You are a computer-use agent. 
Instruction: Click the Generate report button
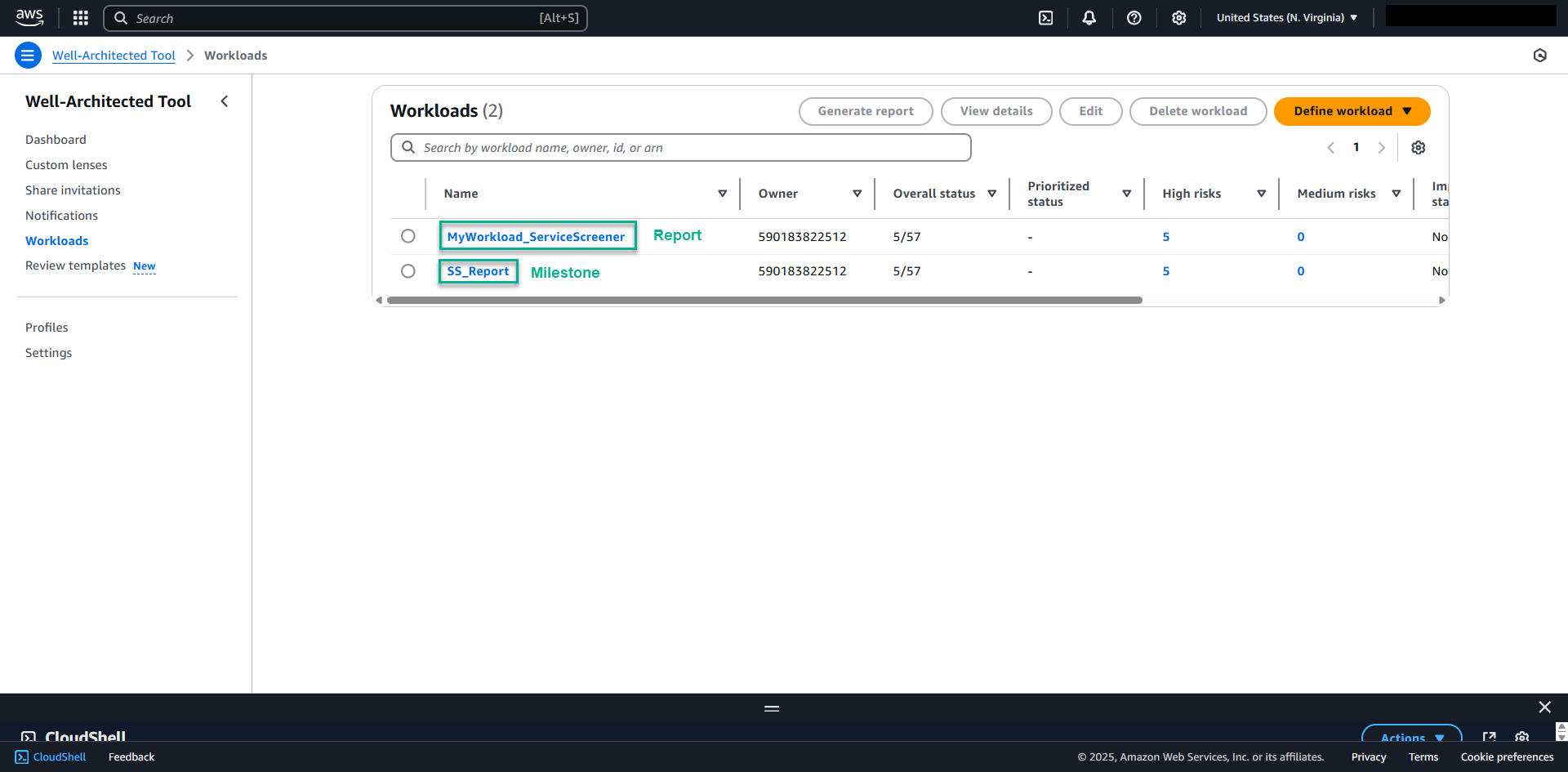(x=865, y=111)
